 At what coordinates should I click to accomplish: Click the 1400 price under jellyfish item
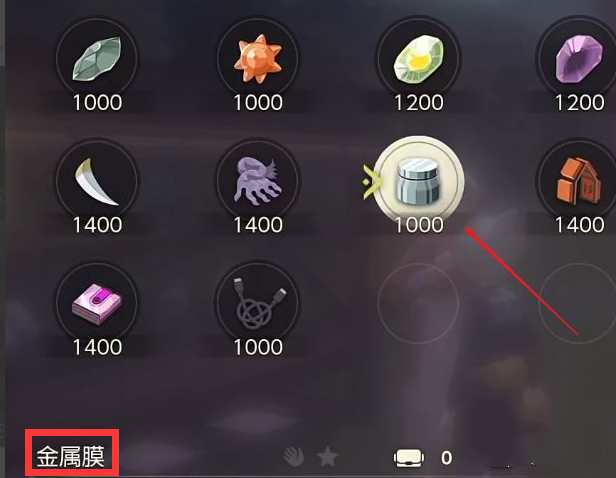click(258, 225)
